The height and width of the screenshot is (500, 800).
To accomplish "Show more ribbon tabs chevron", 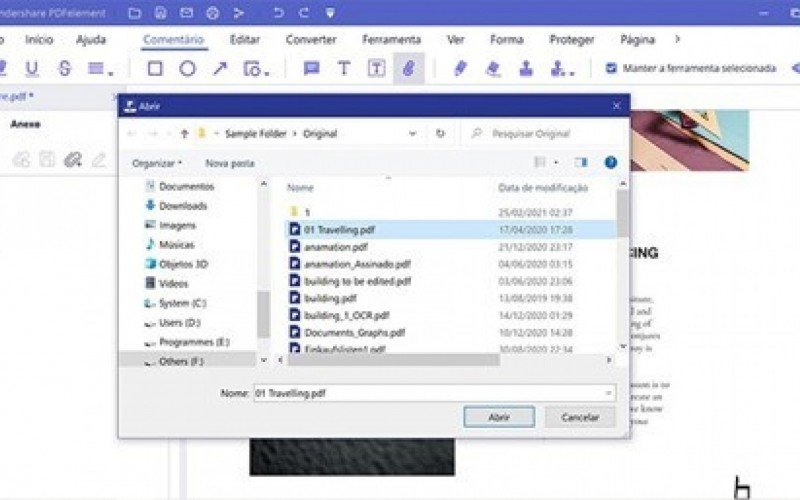I will pos(678,39).
